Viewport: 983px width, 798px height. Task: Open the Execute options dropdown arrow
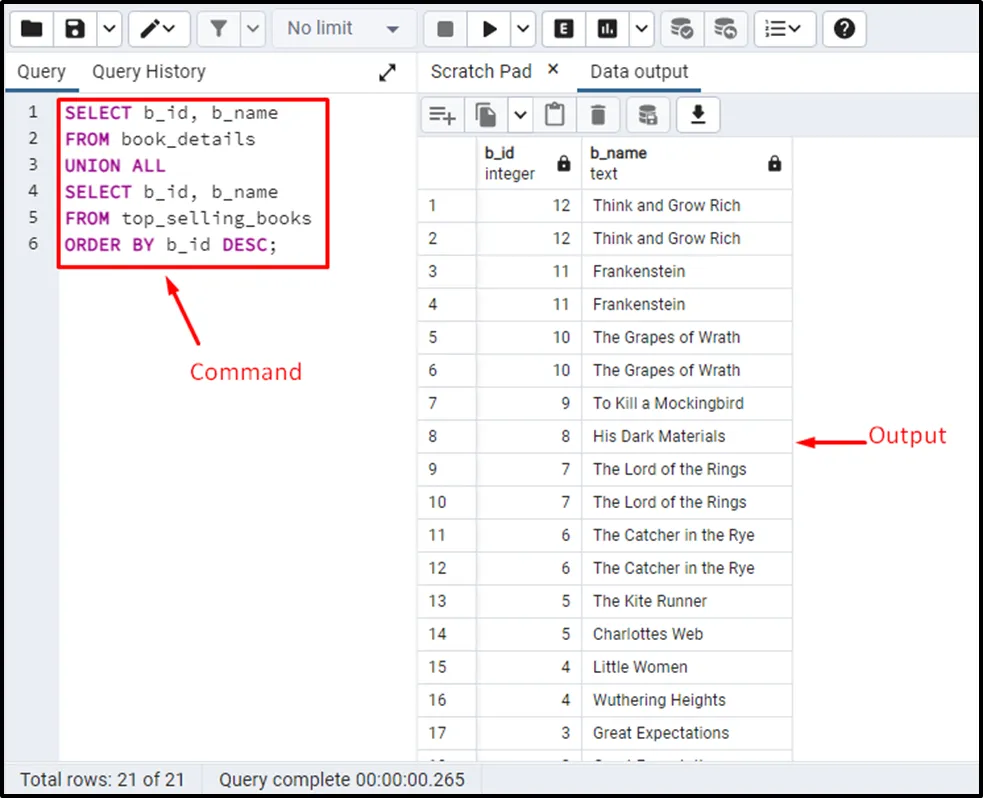[524, 29]
